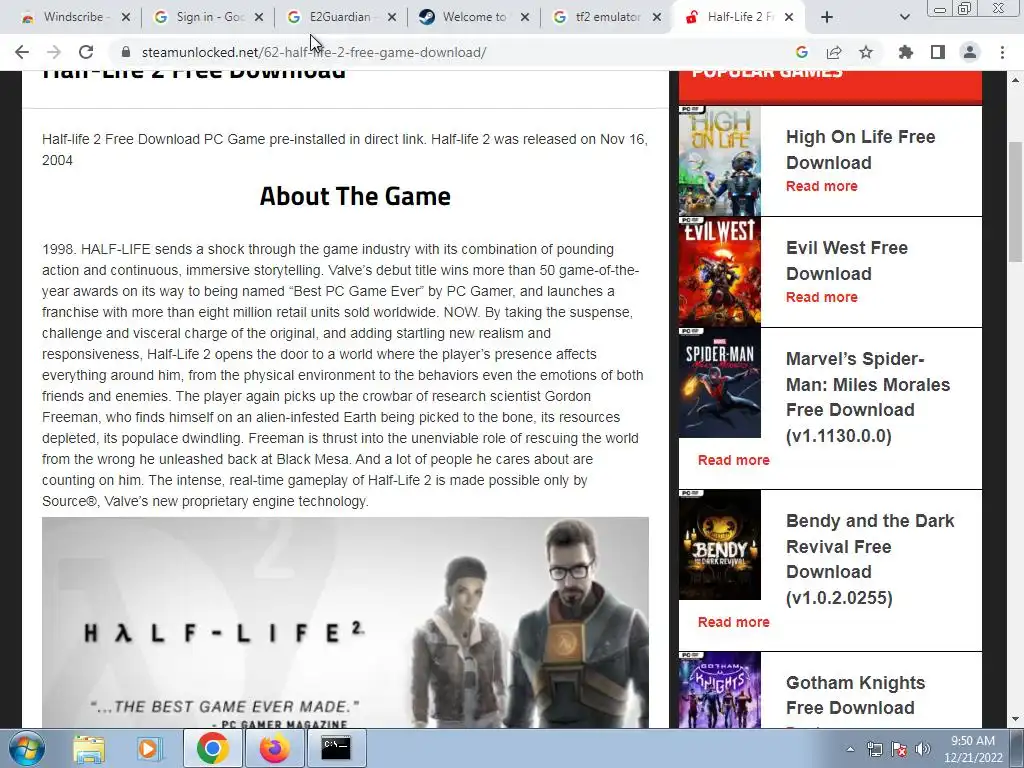Viewport: 1024px width, 768px height.
Task: Show hidden system tray icons
Action: click(x=850, y=749)
